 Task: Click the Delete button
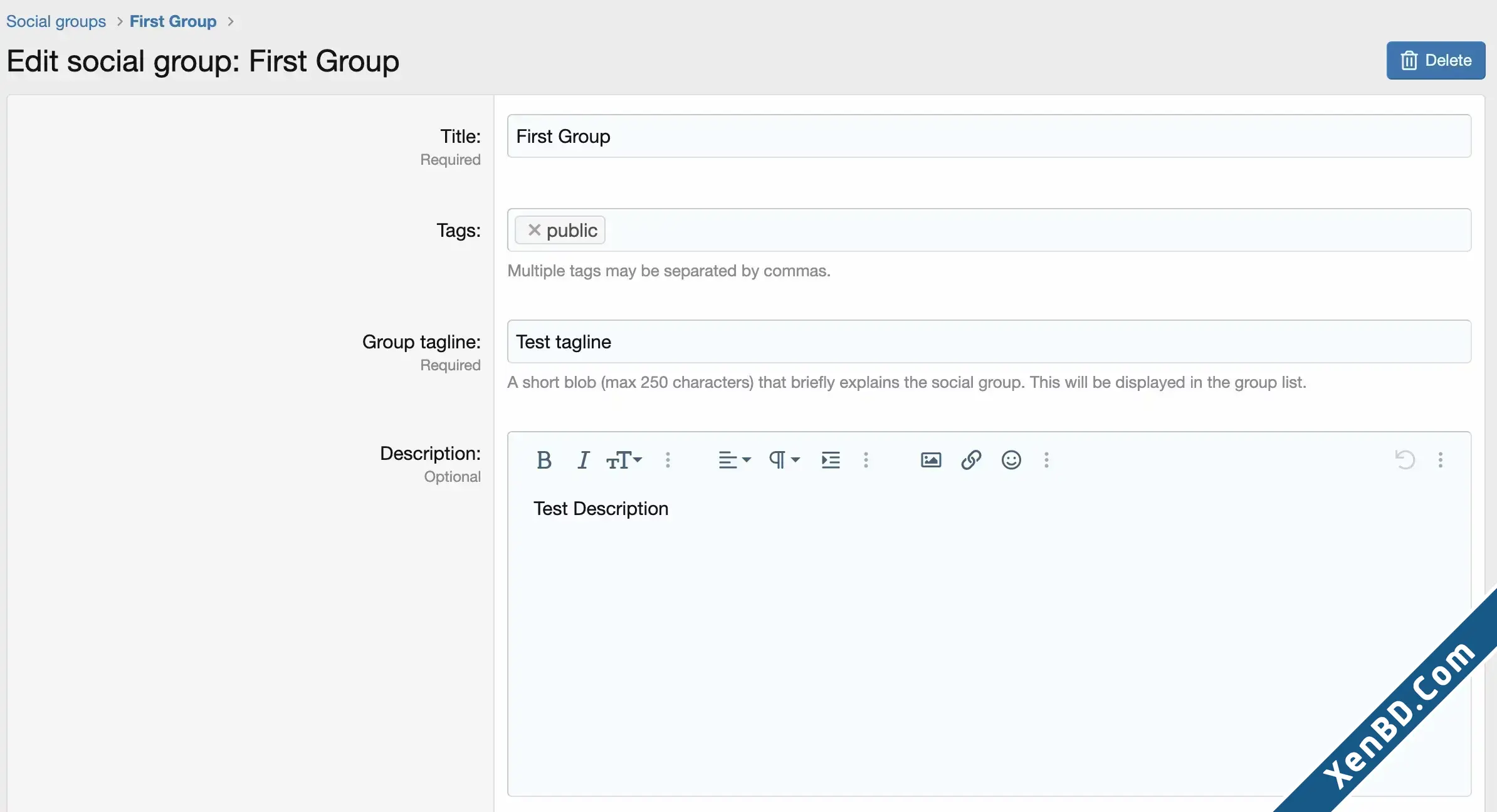pyautogui.click(x=1436, y=60)
